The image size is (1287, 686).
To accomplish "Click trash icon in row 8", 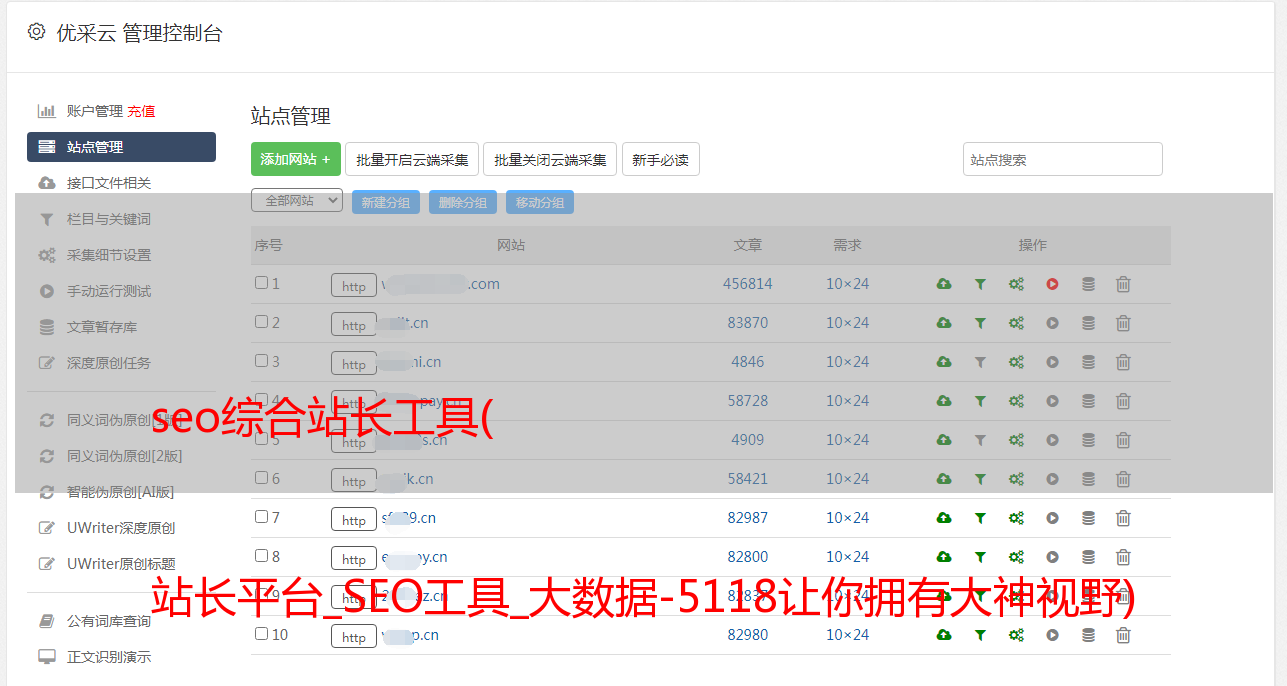I will pos(1123,557).
